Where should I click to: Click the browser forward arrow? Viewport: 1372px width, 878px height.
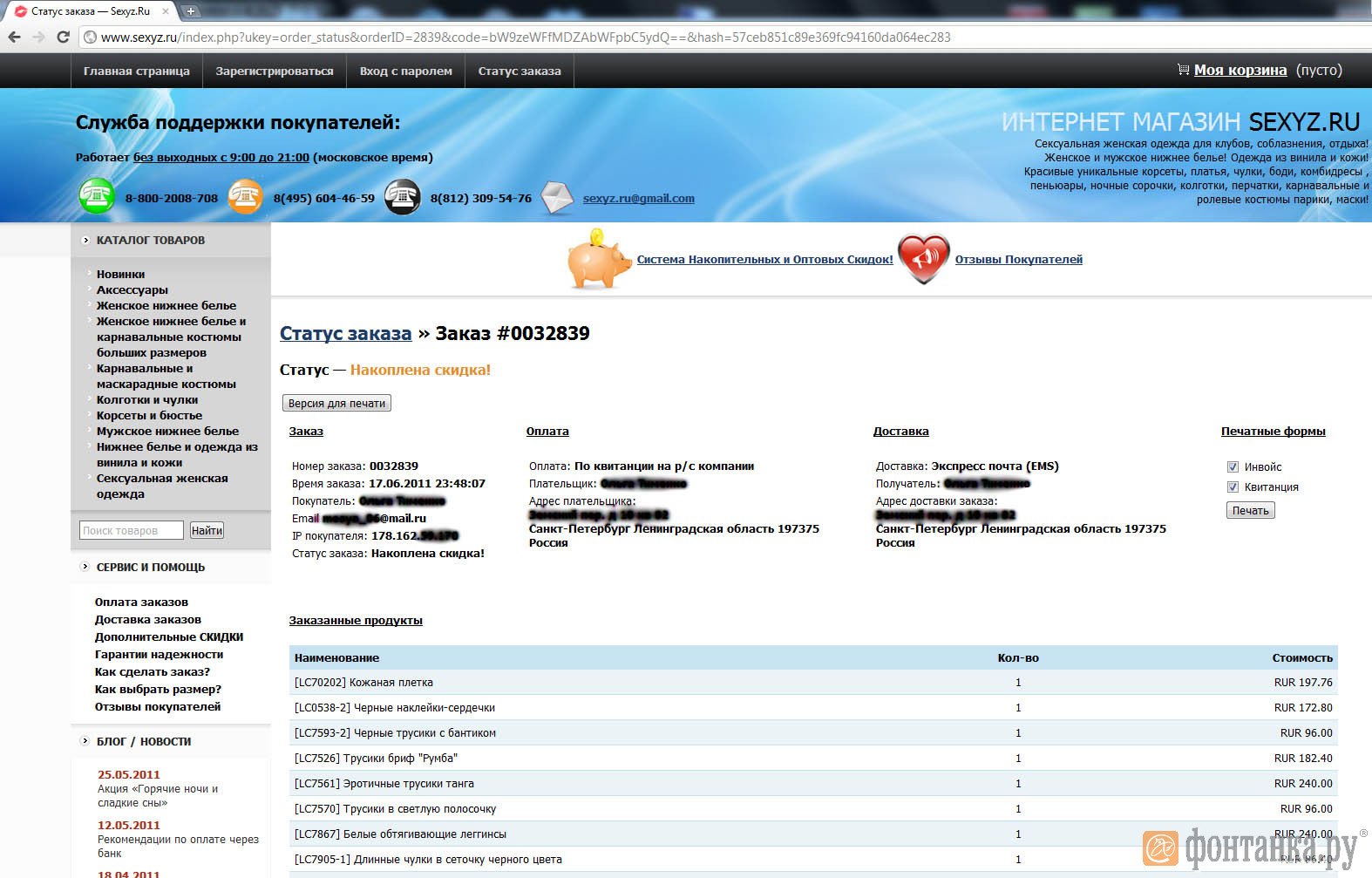point(38,37)
